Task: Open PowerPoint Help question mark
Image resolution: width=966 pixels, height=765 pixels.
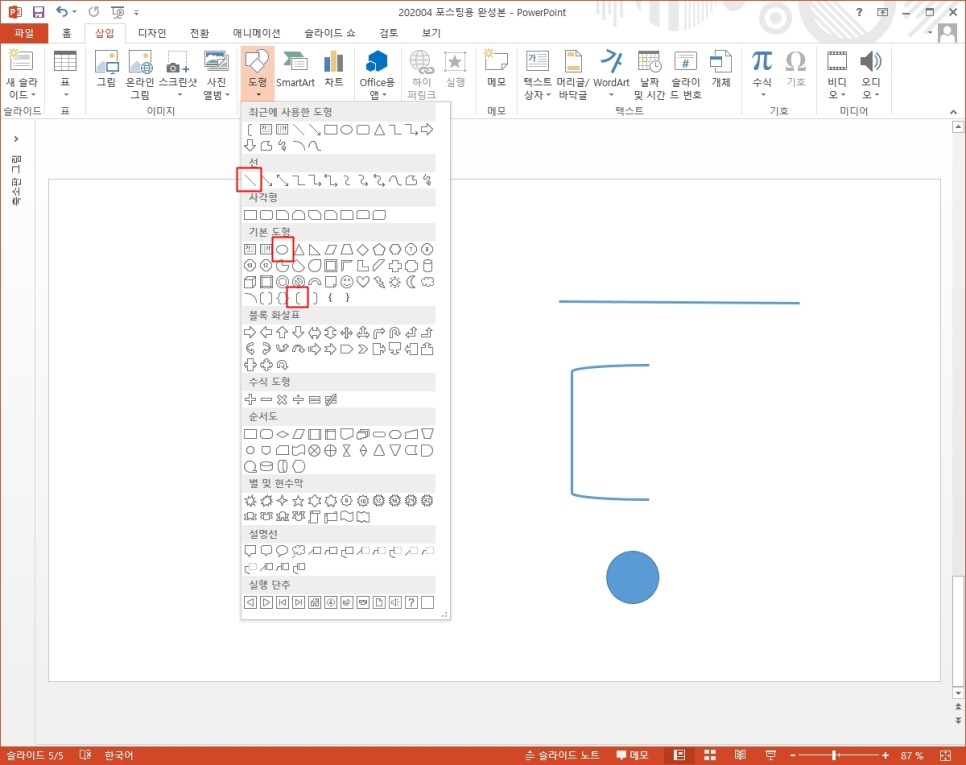Action: (x=859, y=12)
